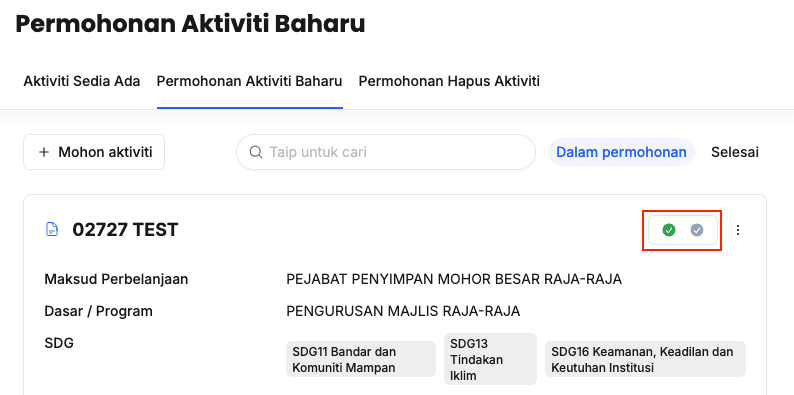Select the Permohonan Aktiviti Baharu tab
The height and width of the screenshot is (395, 794).
pos(250,81)
